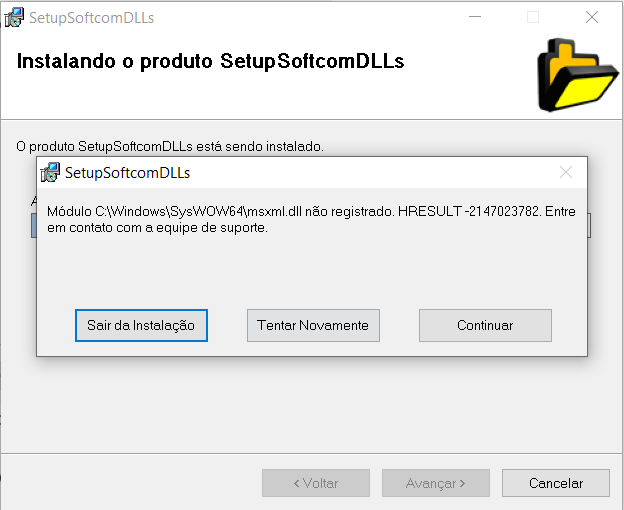Close the msxml.dll error dialog with its X
The image size is (624, 510).
pyautogui.click(x=566, y=172)
